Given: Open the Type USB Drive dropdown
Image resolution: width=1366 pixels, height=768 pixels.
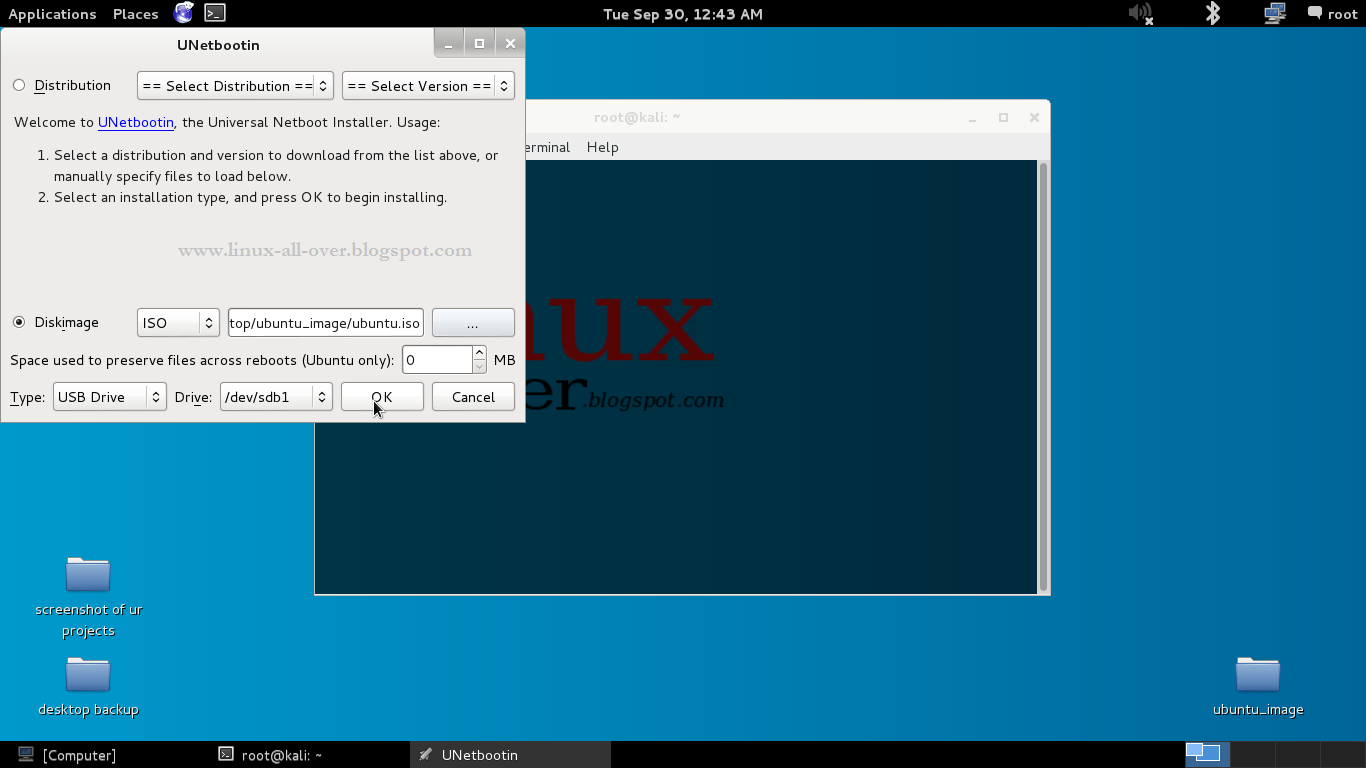Looking at the screenshot, I should (x=110, y=397).
